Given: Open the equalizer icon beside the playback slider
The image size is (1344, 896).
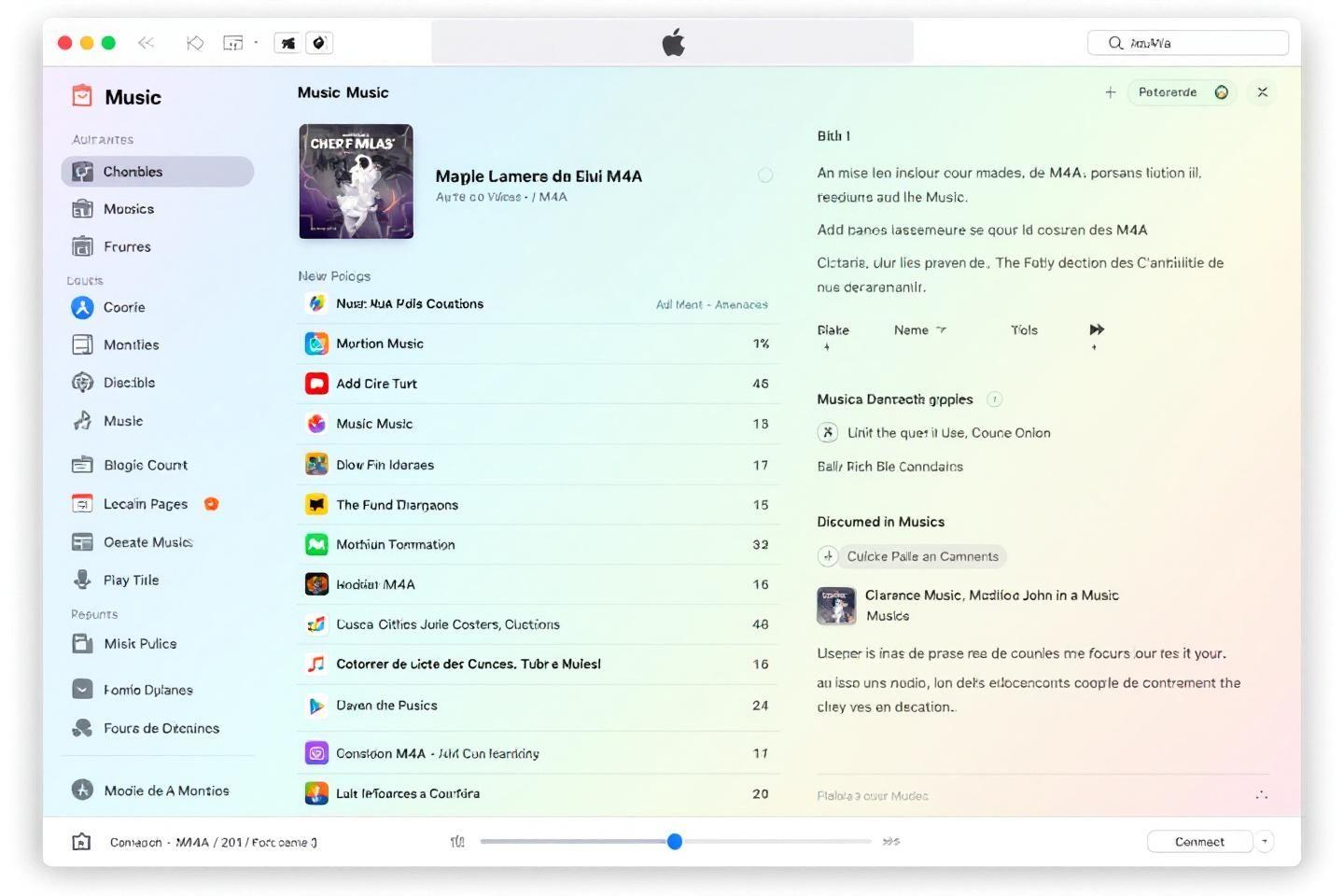Looking at the screenshot, I should pos(457,841).
